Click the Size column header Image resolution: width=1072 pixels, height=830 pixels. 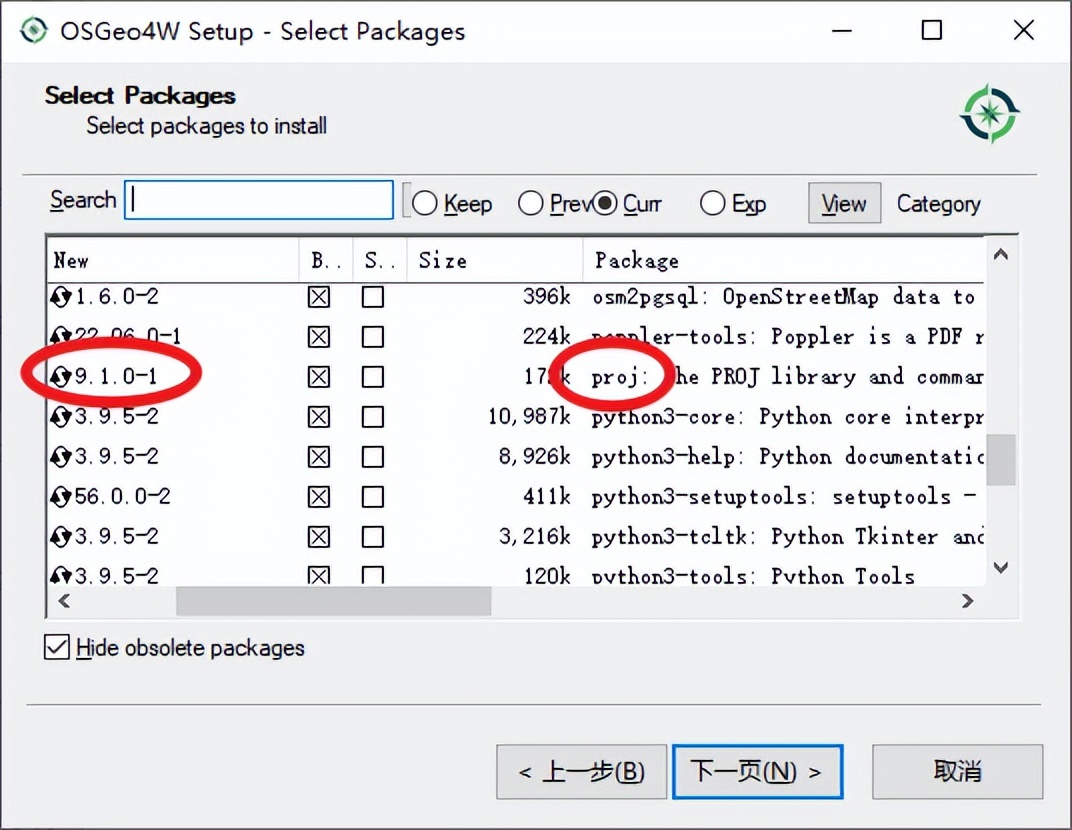coord(495,260)
